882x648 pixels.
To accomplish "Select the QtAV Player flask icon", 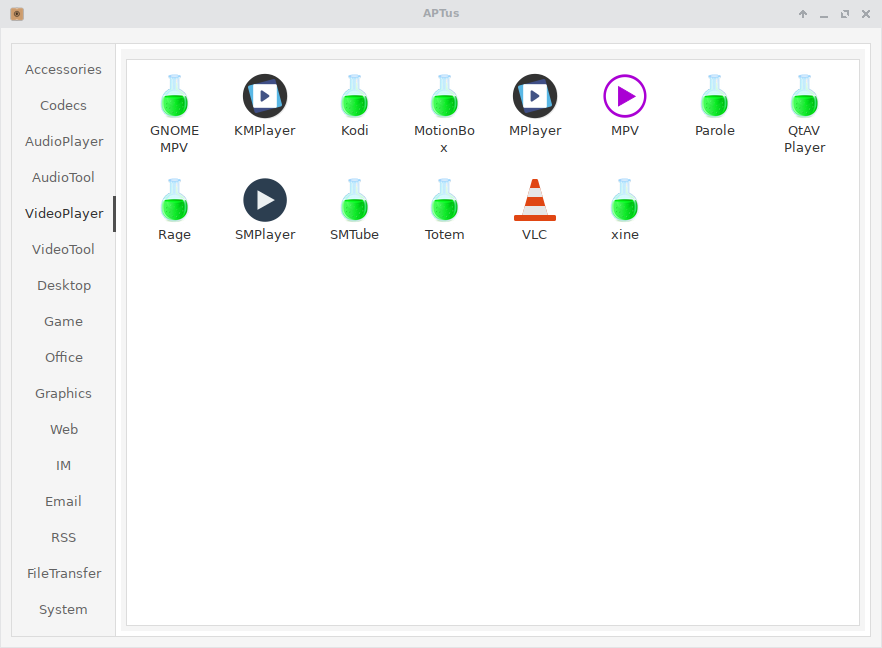I will click(804, 96).
